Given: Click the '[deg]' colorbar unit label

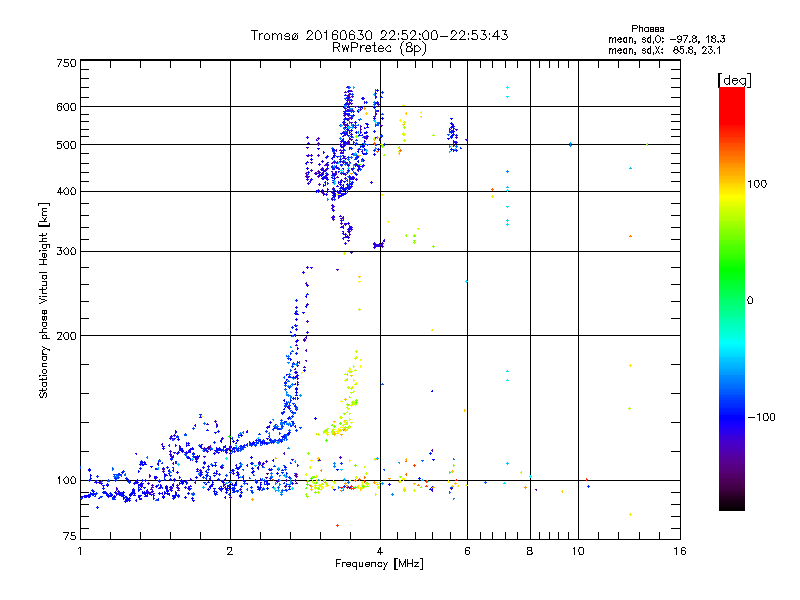Looking at the screenshot, I should [x=734, y=81].
